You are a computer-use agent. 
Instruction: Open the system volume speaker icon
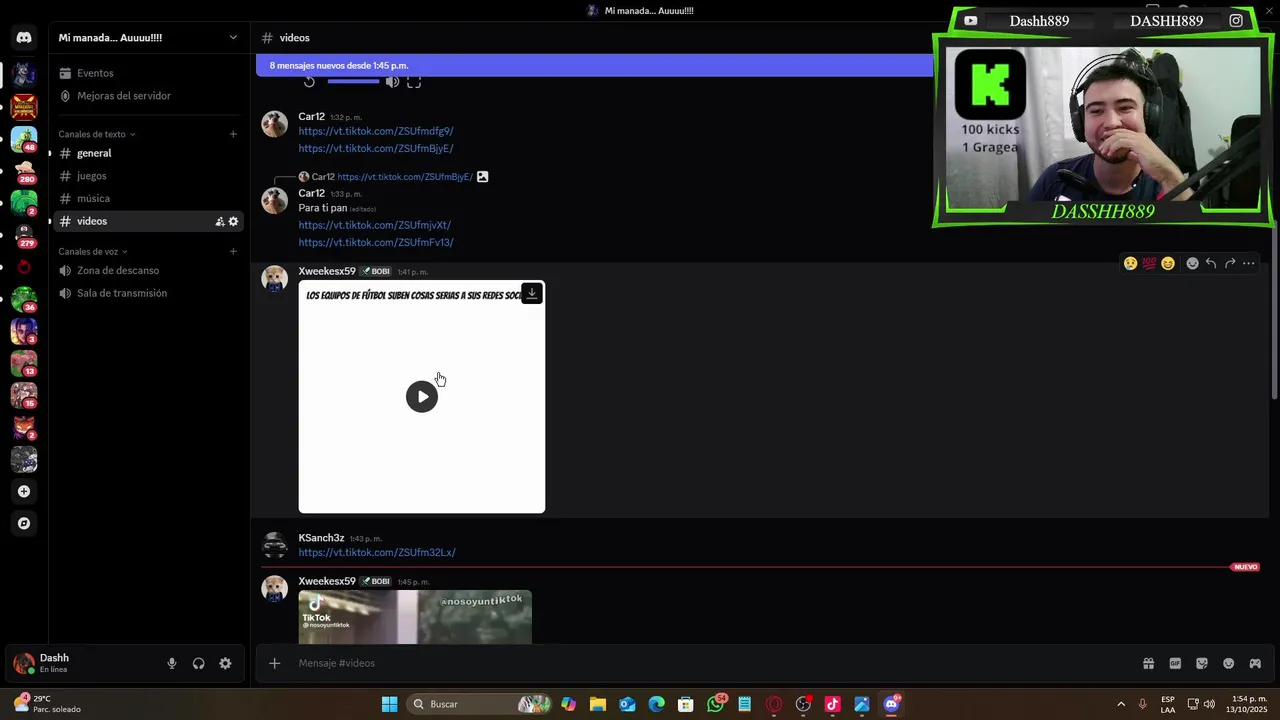point(1209,704)
